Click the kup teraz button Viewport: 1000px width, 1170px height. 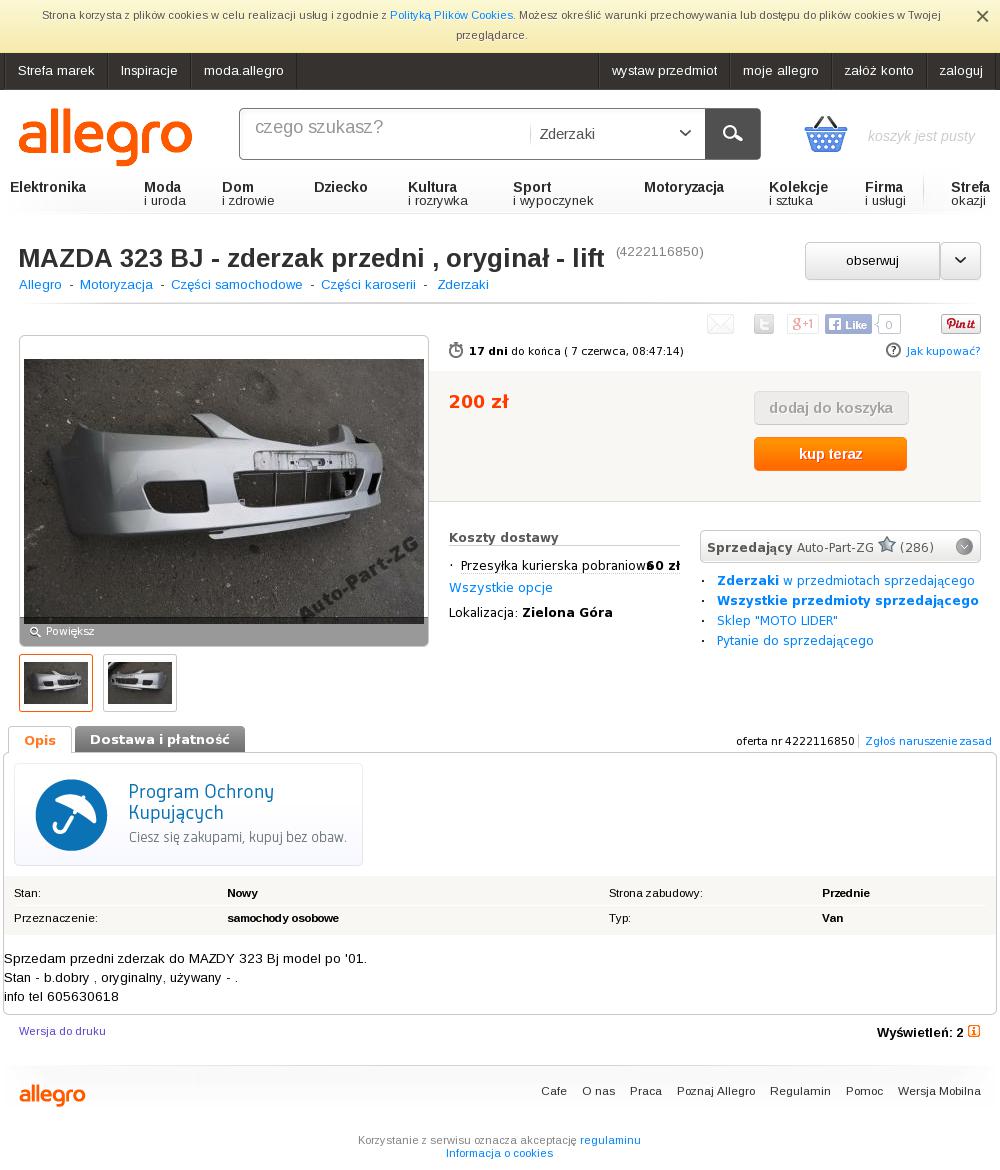click(830, 454)
